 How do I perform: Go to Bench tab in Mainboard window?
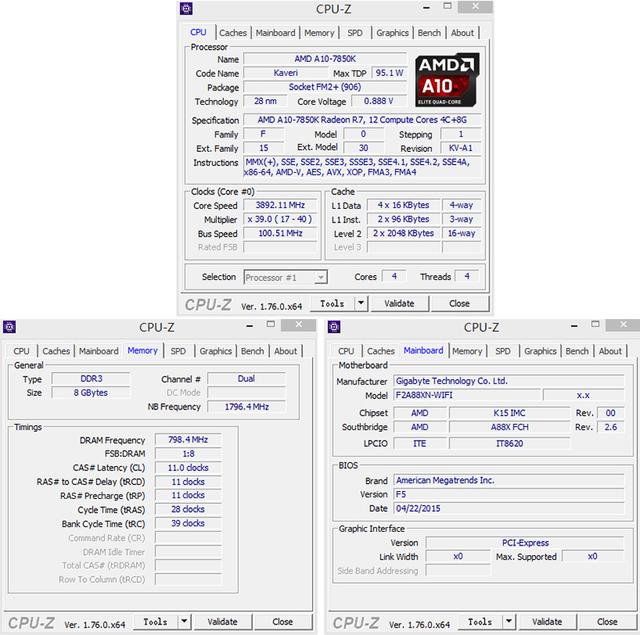coord(577,351)
